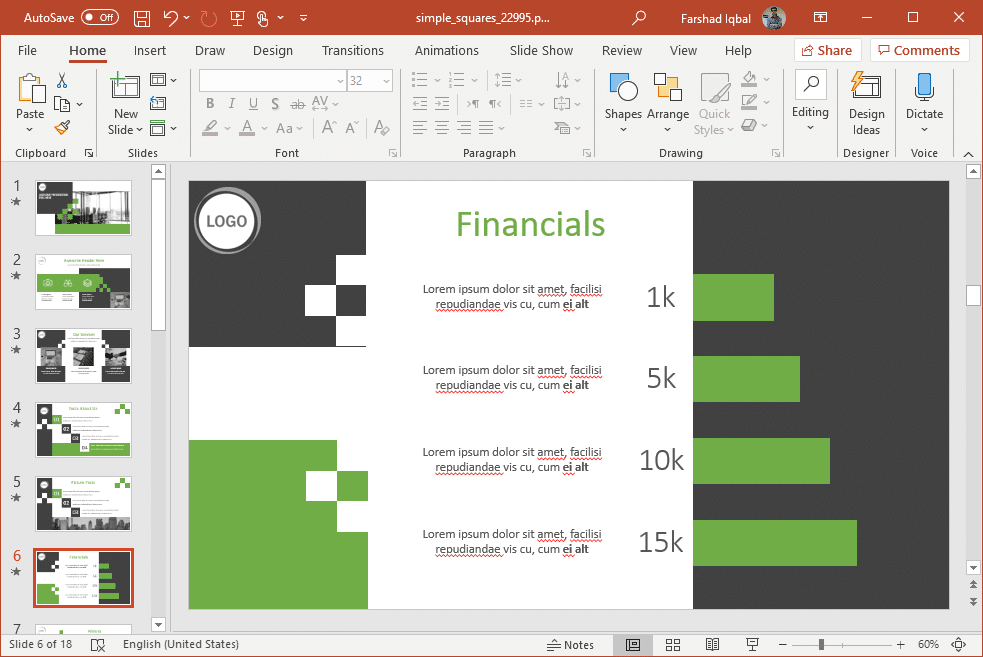Screen dimensions: 983x657
Task: Click the Format Painter brush icon
Action: (x=62, y=128)
